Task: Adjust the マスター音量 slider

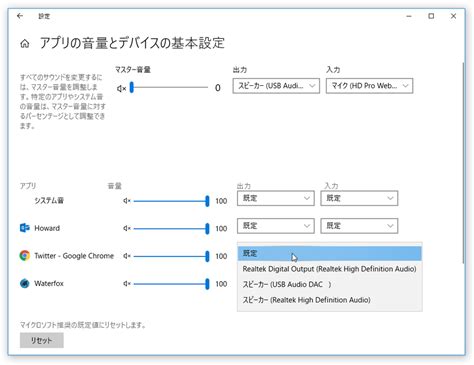Action: click(169, 88)
